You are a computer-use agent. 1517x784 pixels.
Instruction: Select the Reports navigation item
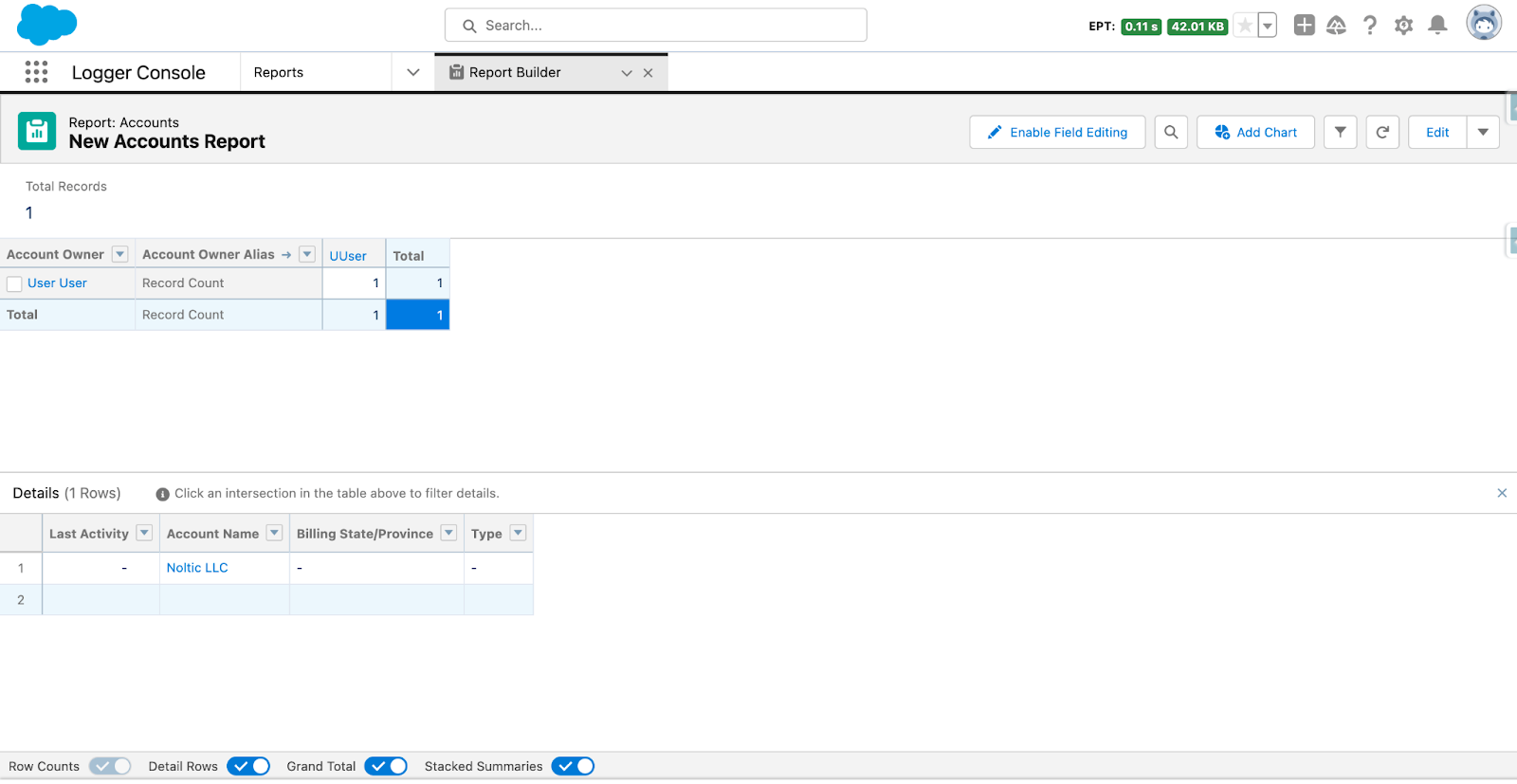coord(279,72)
